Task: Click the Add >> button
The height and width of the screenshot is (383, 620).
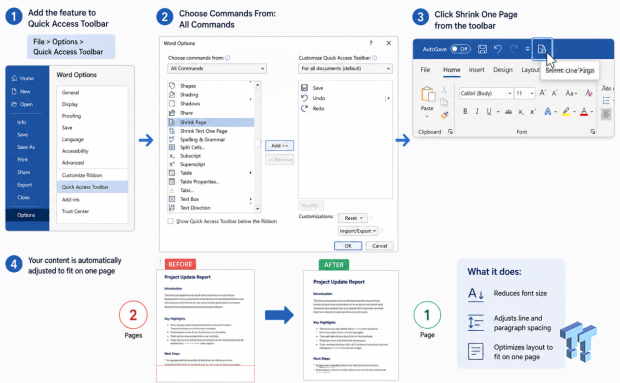Action: click(280, 146)
